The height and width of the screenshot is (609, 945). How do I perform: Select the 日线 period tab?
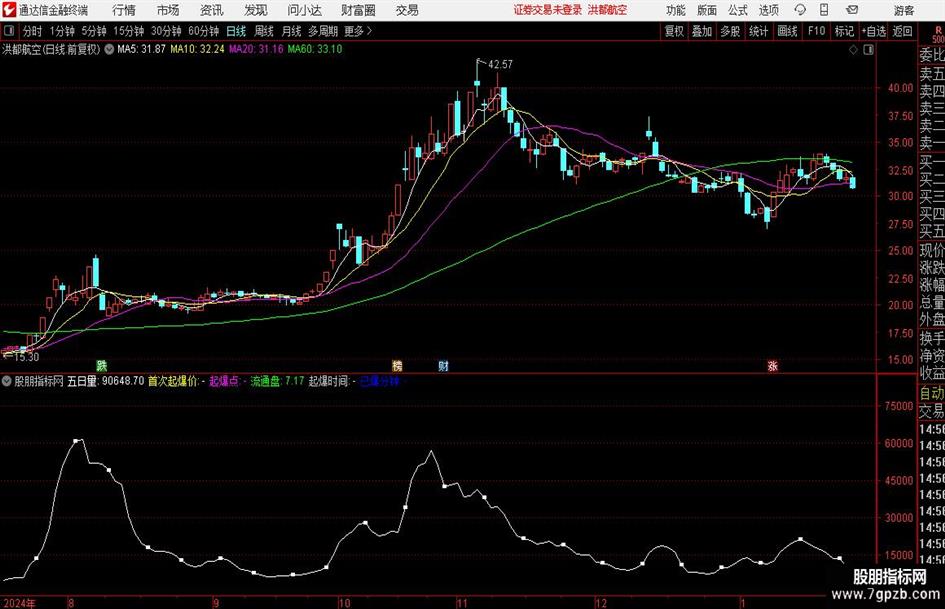236,31
